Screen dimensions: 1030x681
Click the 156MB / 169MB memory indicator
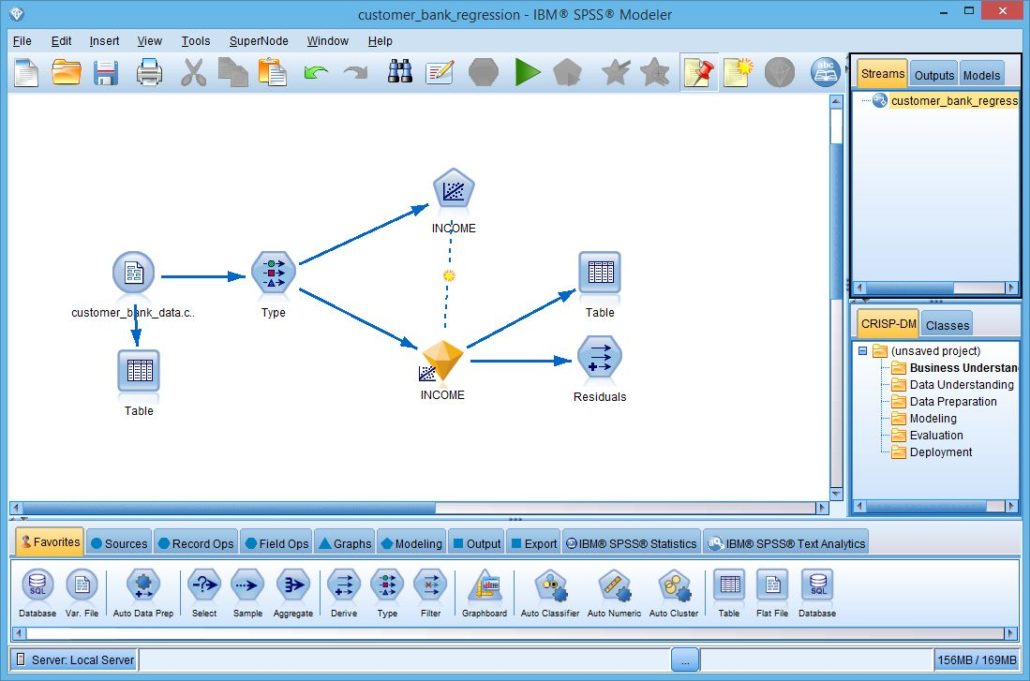[x=976, y=660]
